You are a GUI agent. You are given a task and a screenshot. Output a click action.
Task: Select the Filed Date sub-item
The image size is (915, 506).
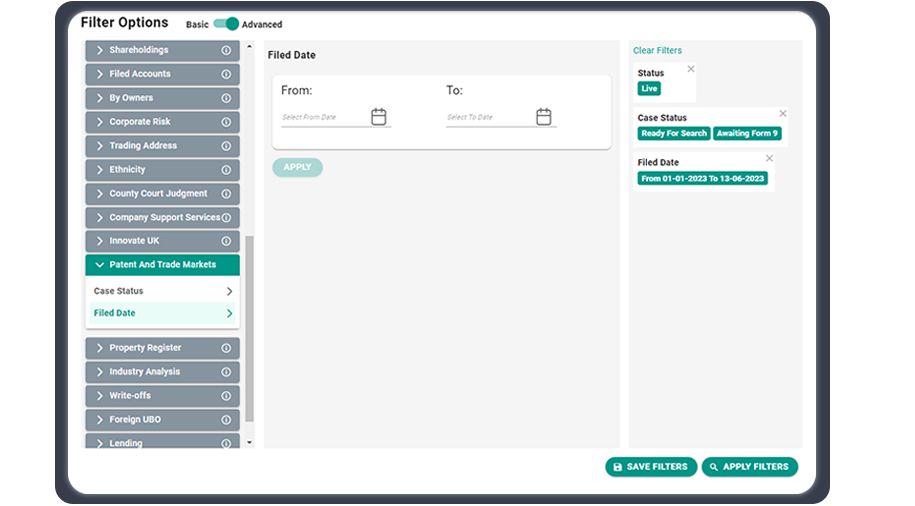click(163, 313)
